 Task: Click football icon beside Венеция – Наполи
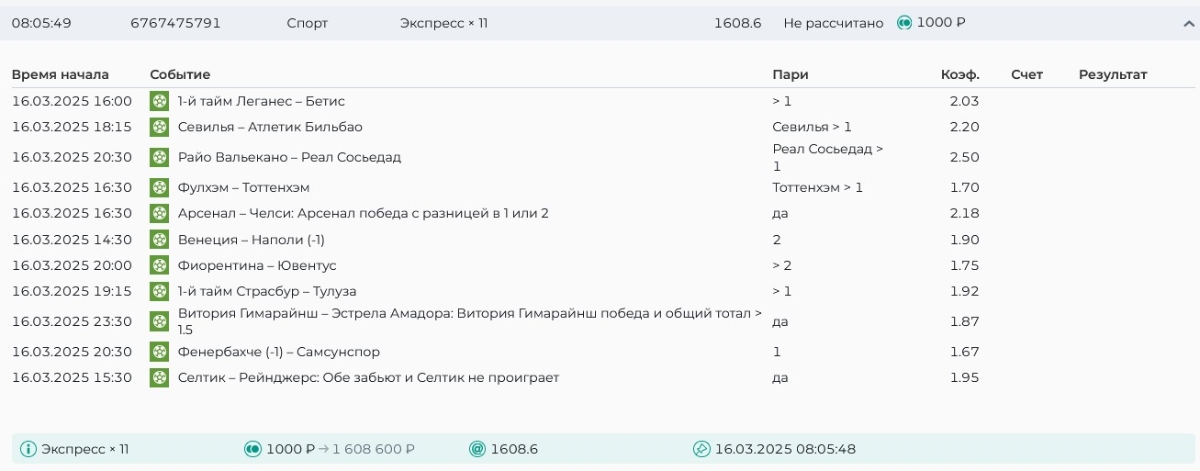pyautogui.click(x=159, y=239)
